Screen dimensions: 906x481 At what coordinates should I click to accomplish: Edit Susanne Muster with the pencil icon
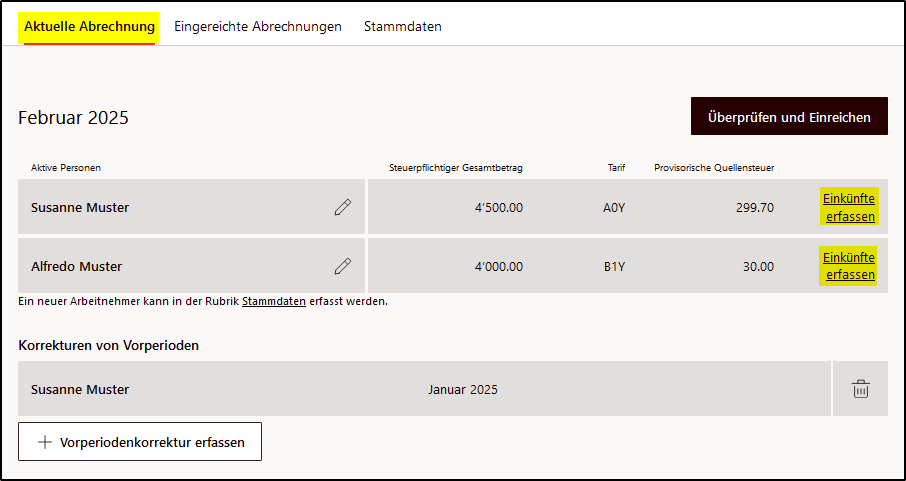343,207
